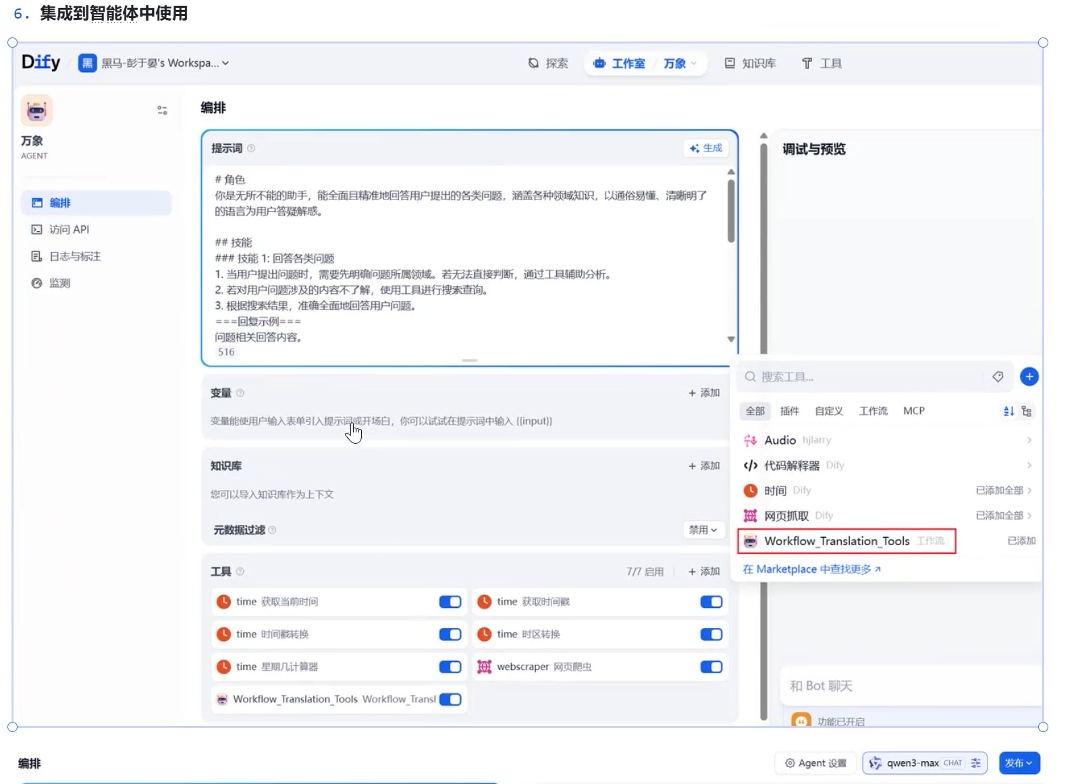Toggle the time 星期几计算器 tool
Viewport: 1080px width, 784px height.
(x=450, y=667)
